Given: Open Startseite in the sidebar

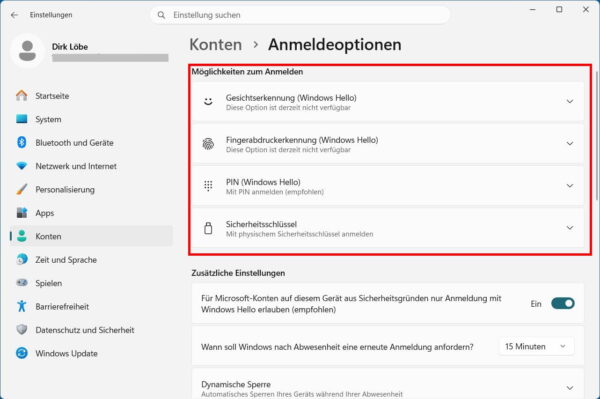Looking at the screenshot, I should pyautogui.click(x=91, y=96).
